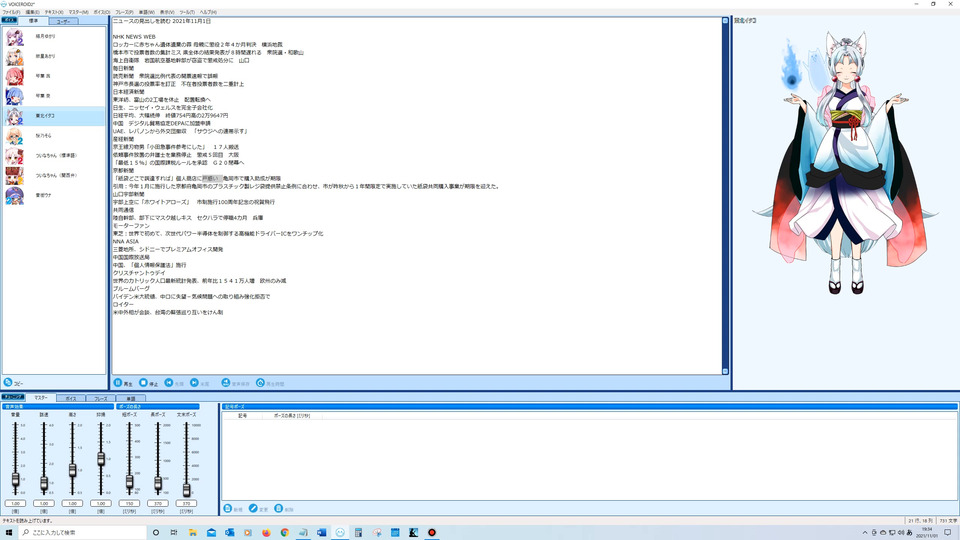Open the ヘルプ(H) menu
This screenshot has height=540, width=960.
pyautogui.click(x=208, y=12)
